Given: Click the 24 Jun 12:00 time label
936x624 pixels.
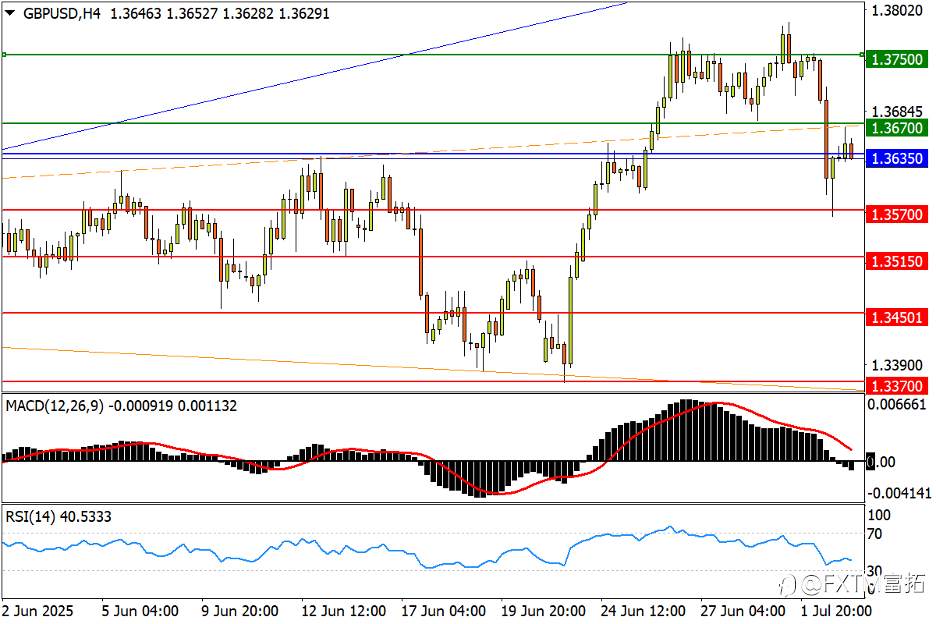Looking at the screenshot, I should tap(643, 611).
